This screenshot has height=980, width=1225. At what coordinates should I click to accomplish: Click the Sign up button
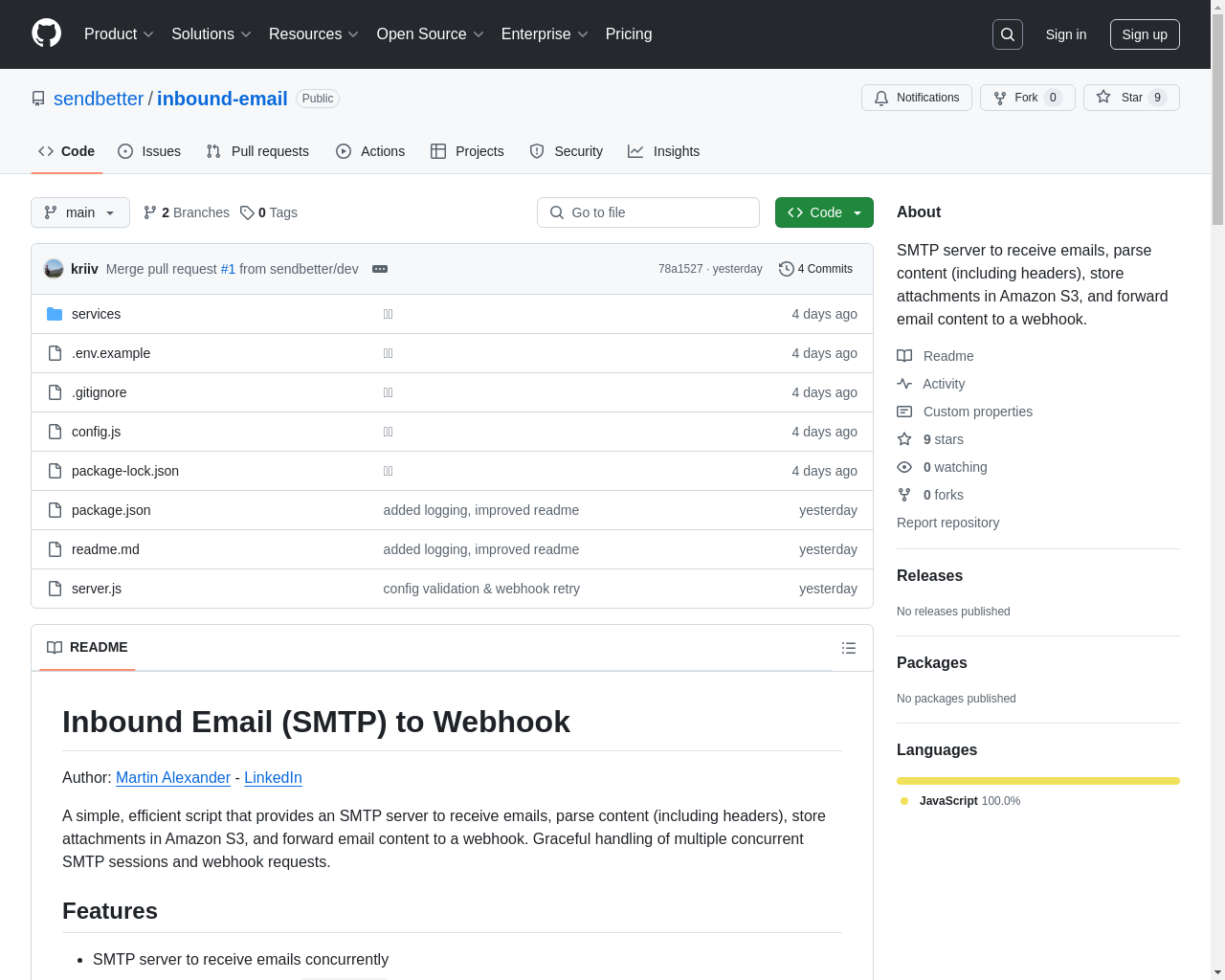point(1145,34)
